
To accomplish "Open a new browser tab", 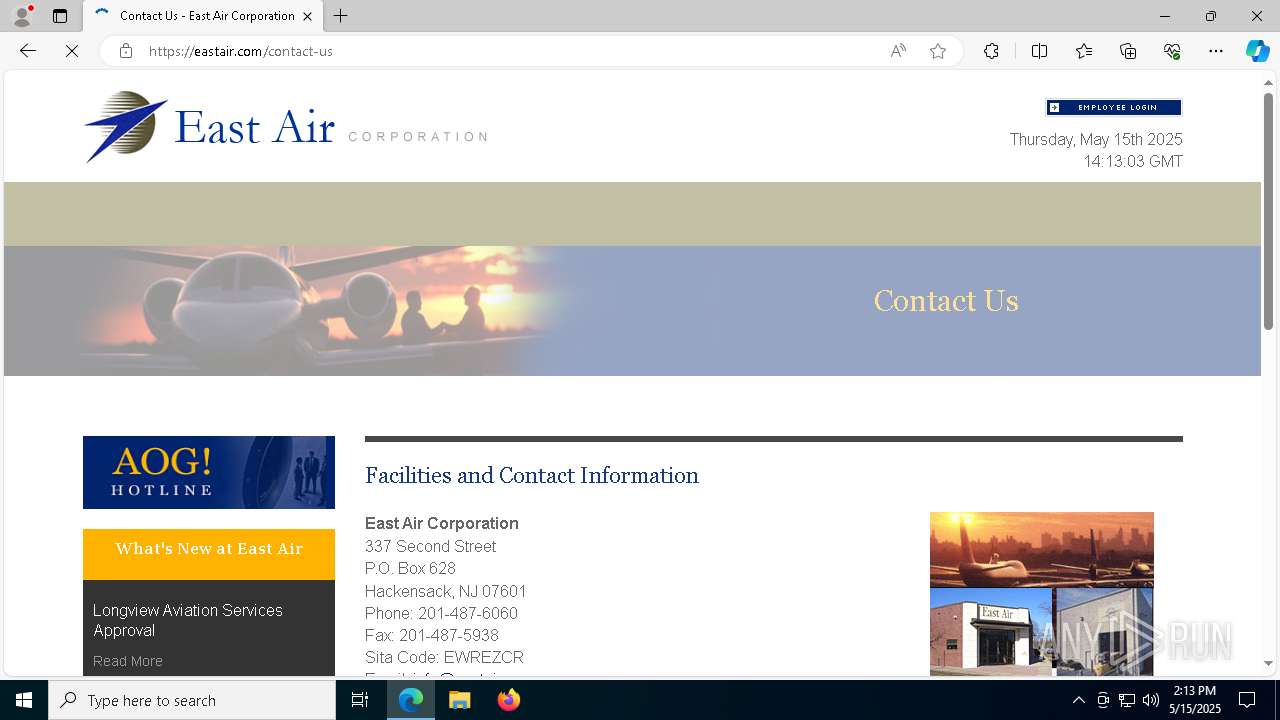I will click(x=341, y=16).
